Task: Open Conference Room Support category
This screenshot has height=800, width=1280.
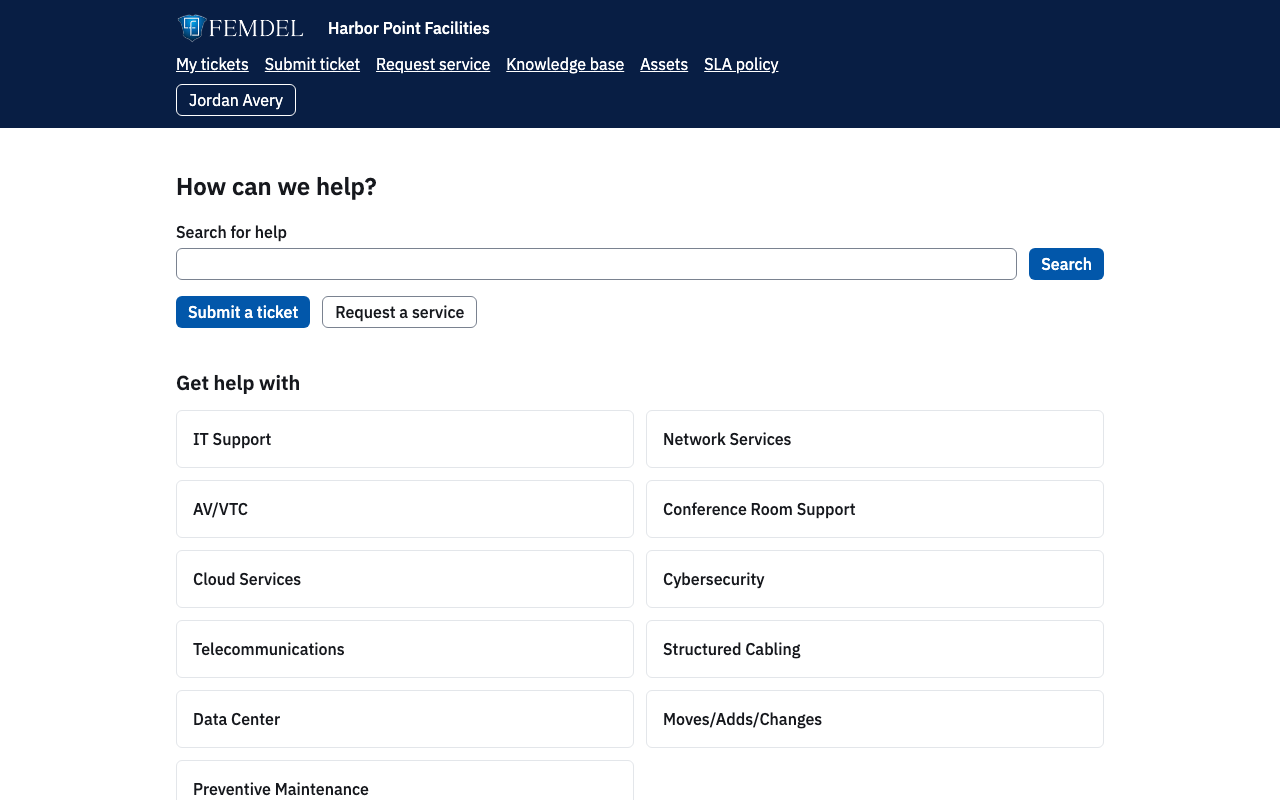Action: [875, 509]
